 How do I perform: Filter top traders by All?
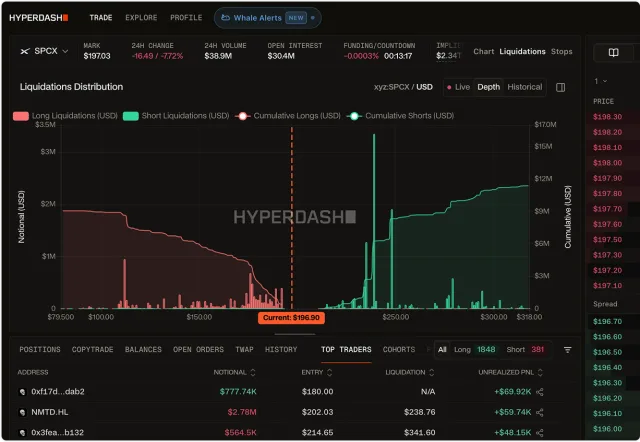pyautogui.click(x=442, y=350)
